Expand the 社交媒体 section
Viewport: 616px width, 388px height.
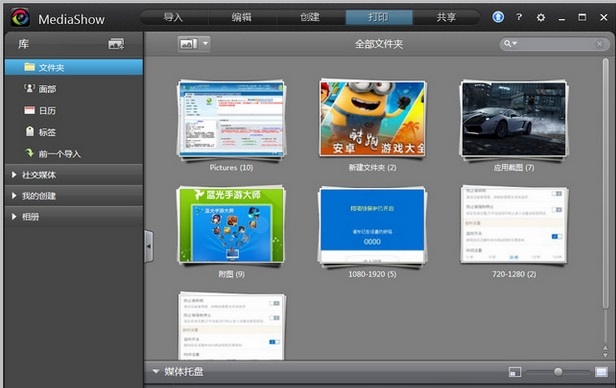click(x=74, y=175)
